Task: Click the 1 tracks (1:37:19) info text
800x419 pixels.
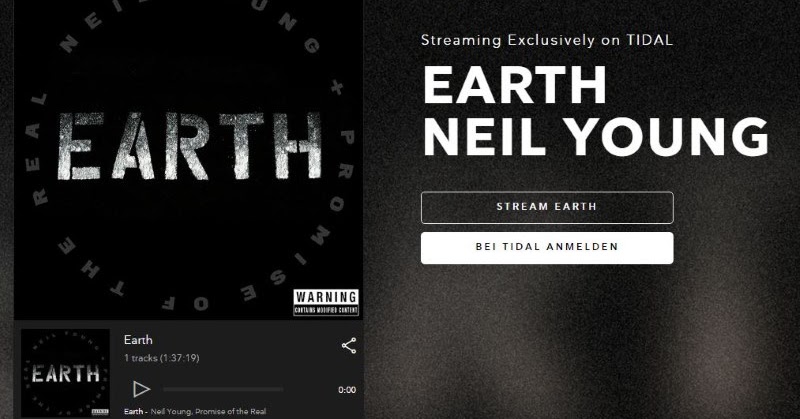Action: 162,358
